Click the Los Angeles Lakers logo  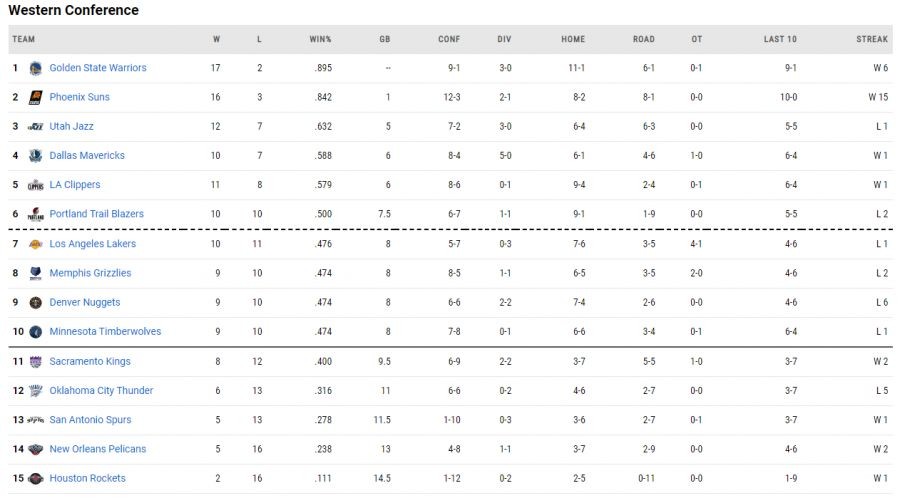(36, 244)
